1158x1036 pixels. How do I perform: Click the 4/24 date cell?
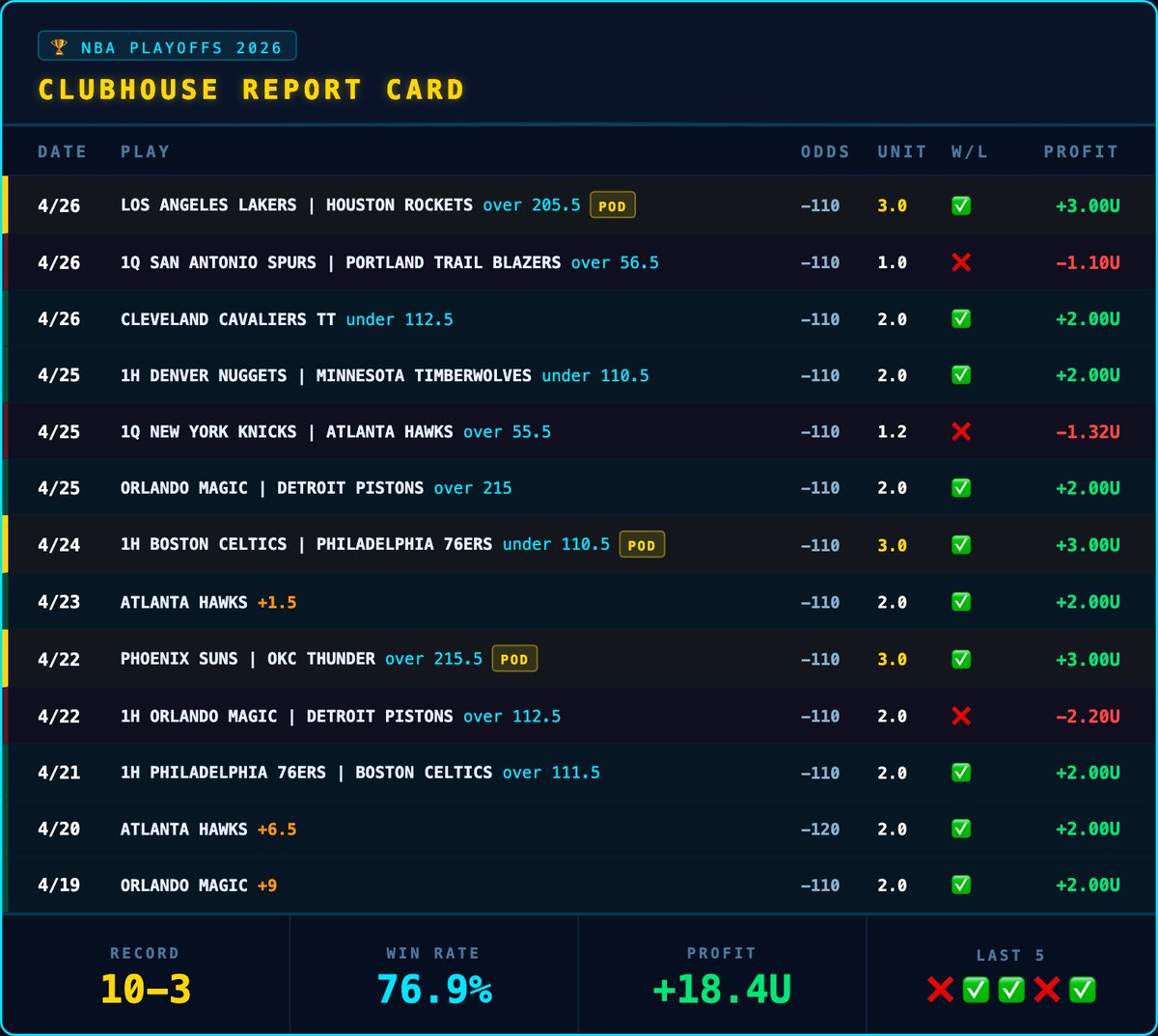59,545
